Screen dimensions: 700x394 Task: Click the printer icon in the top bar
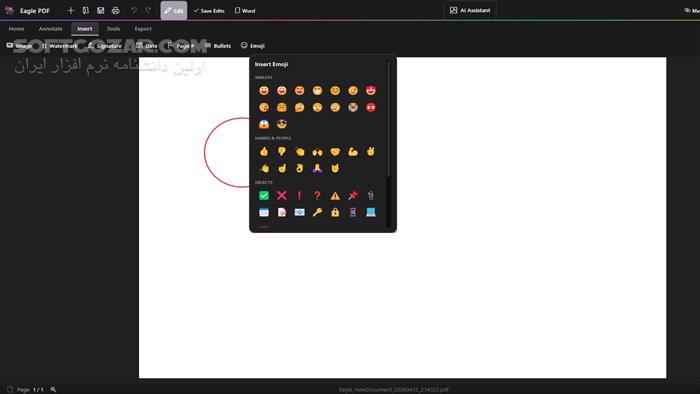[116, 10]
